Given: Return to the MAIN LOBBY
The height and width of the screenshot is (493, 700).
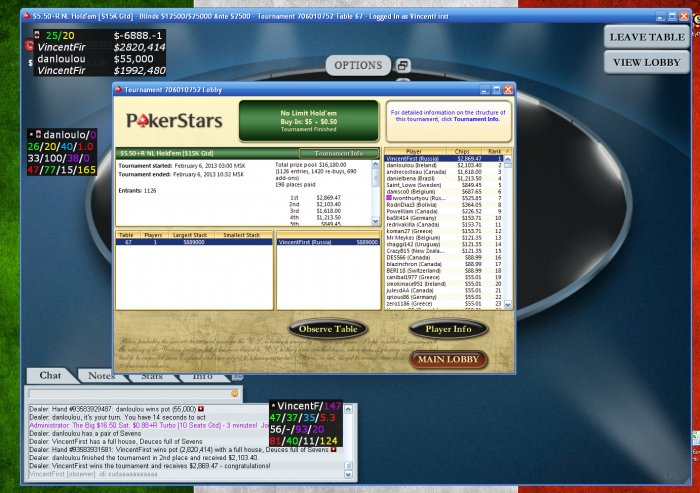Looking at the screenshot, I should [448, 359].
